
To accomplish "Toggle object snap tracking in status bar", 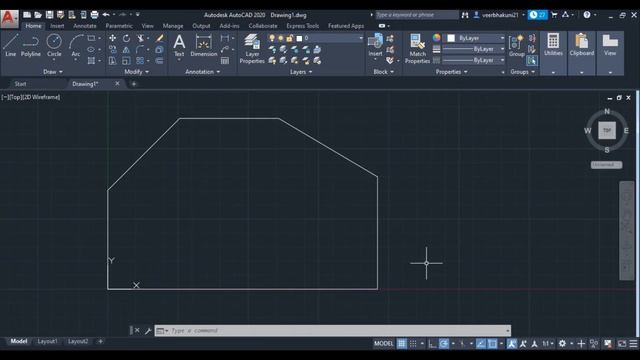I will (x=481, y=344).
